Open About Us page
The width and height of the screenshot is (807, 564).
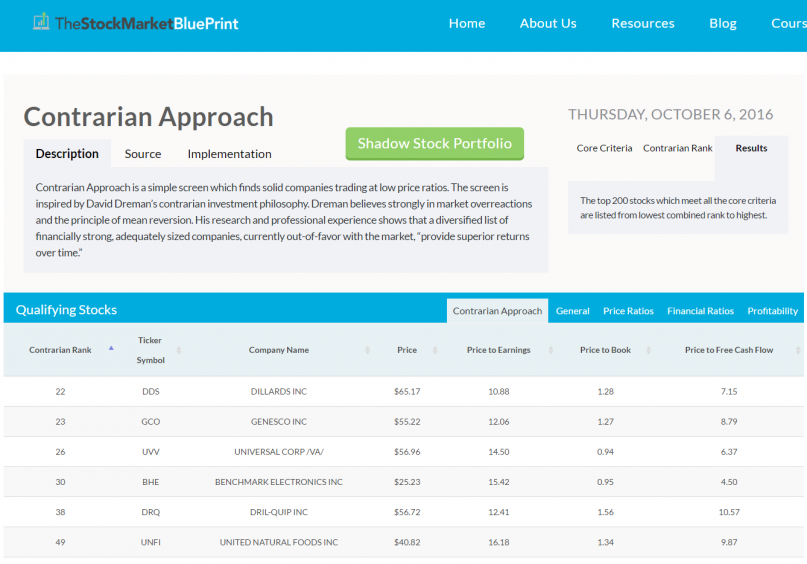coord(548,23)
